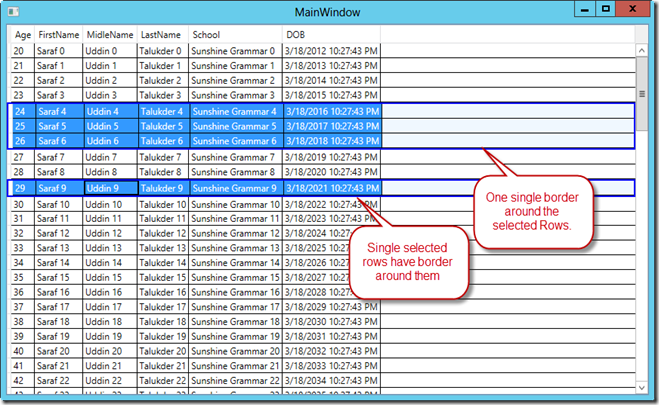Screen dimensions: 659x405
Task: Click Age cell '29'
Action: (x=23, y=188)
